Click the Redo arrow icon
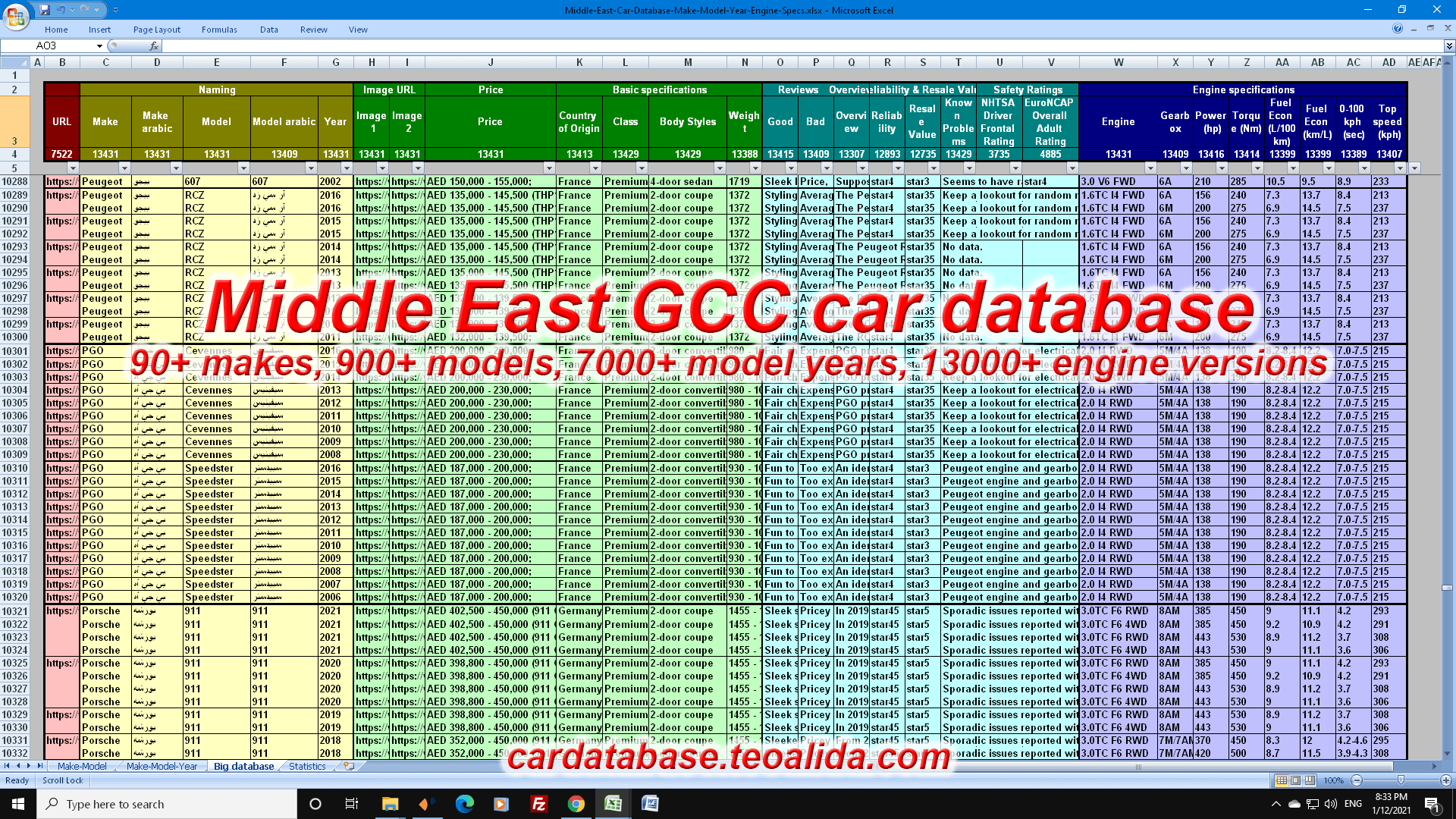 (85, 10)
